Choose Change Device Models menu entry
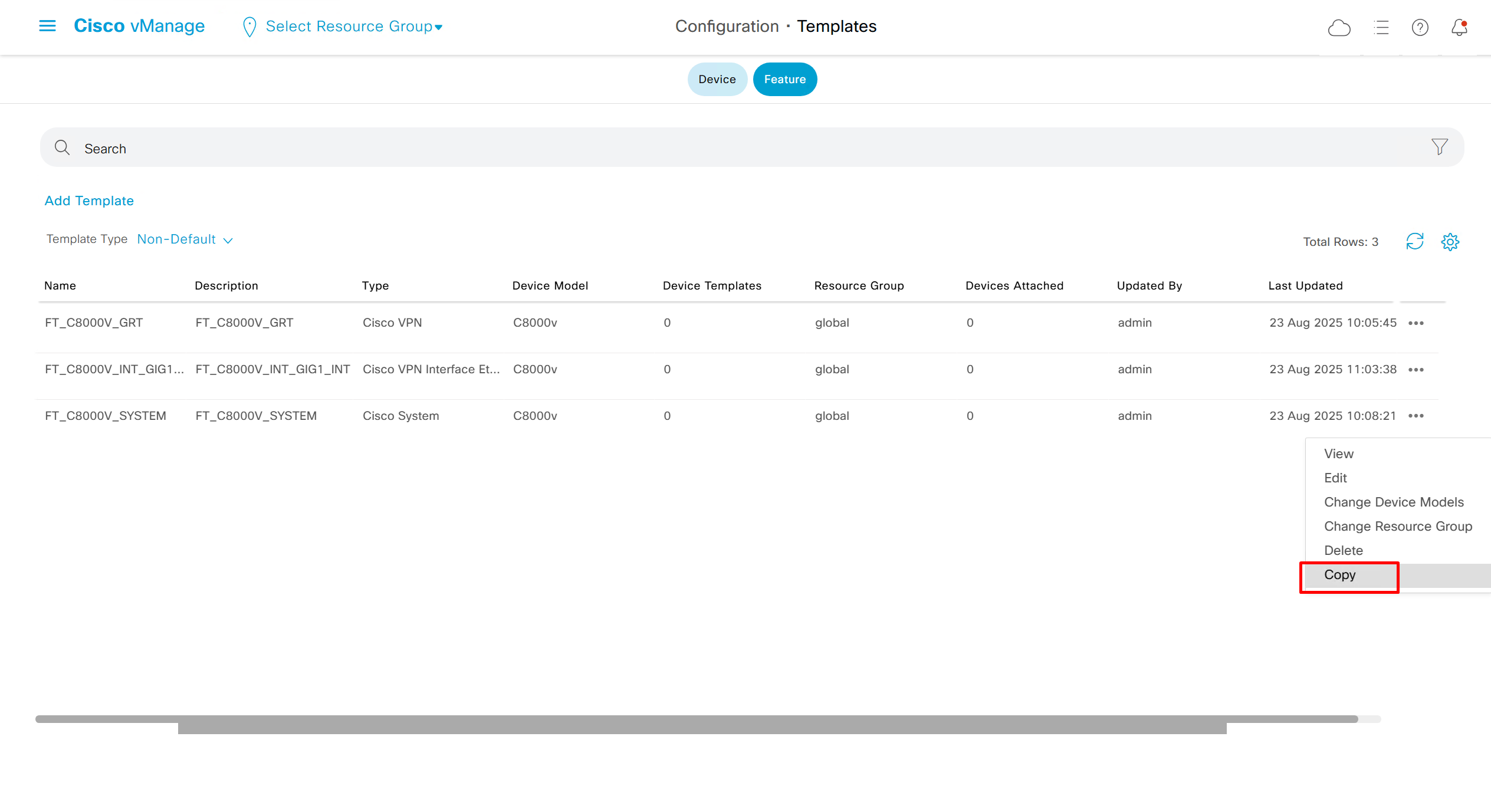Screen dimensions: 1491x812 click(1393, 502)
